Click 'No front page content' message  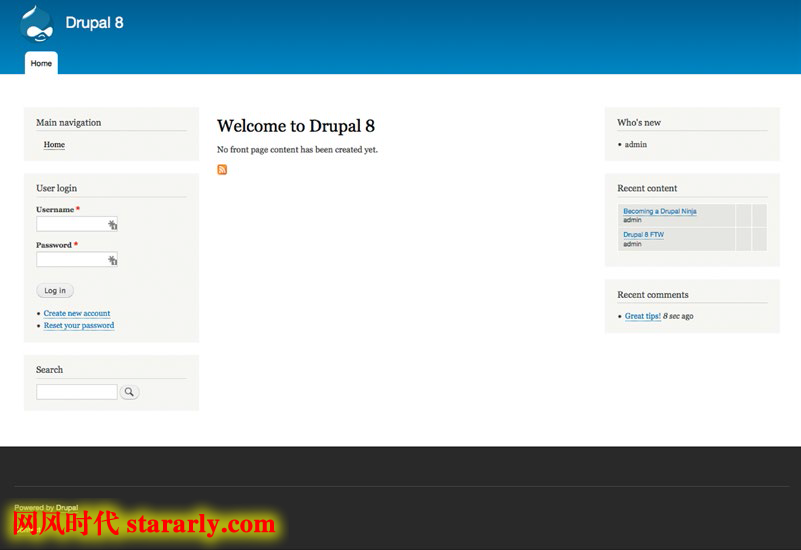[297, 150]
